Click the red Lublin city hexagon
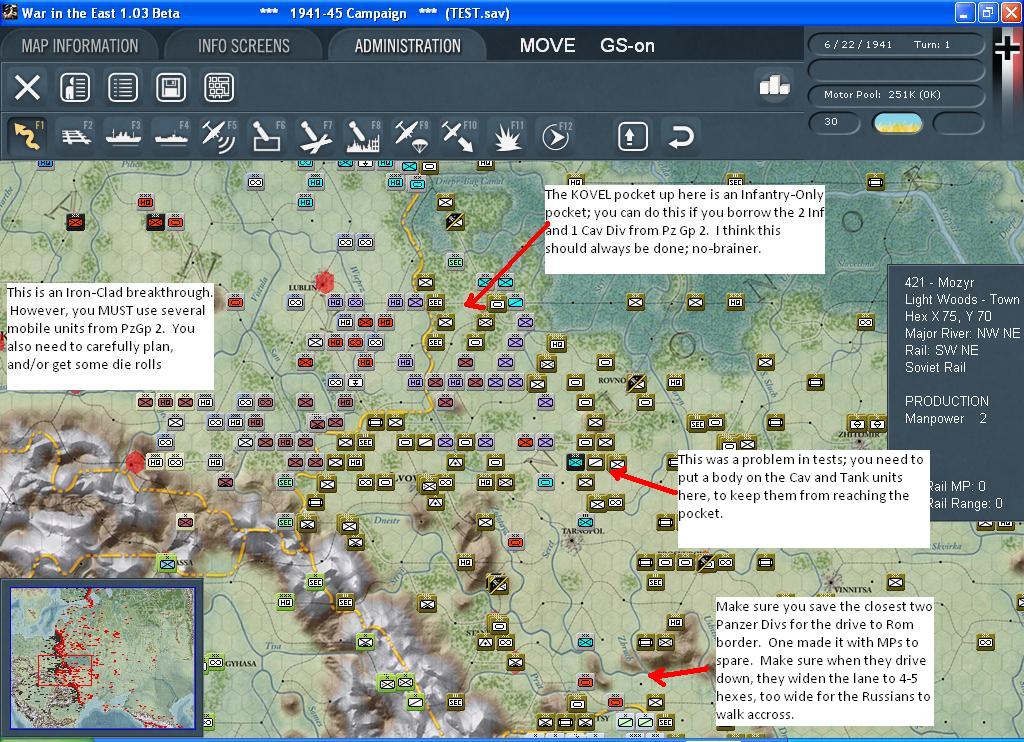The image size is (1024, 742). pyautogui.click(x=325, y=282)
